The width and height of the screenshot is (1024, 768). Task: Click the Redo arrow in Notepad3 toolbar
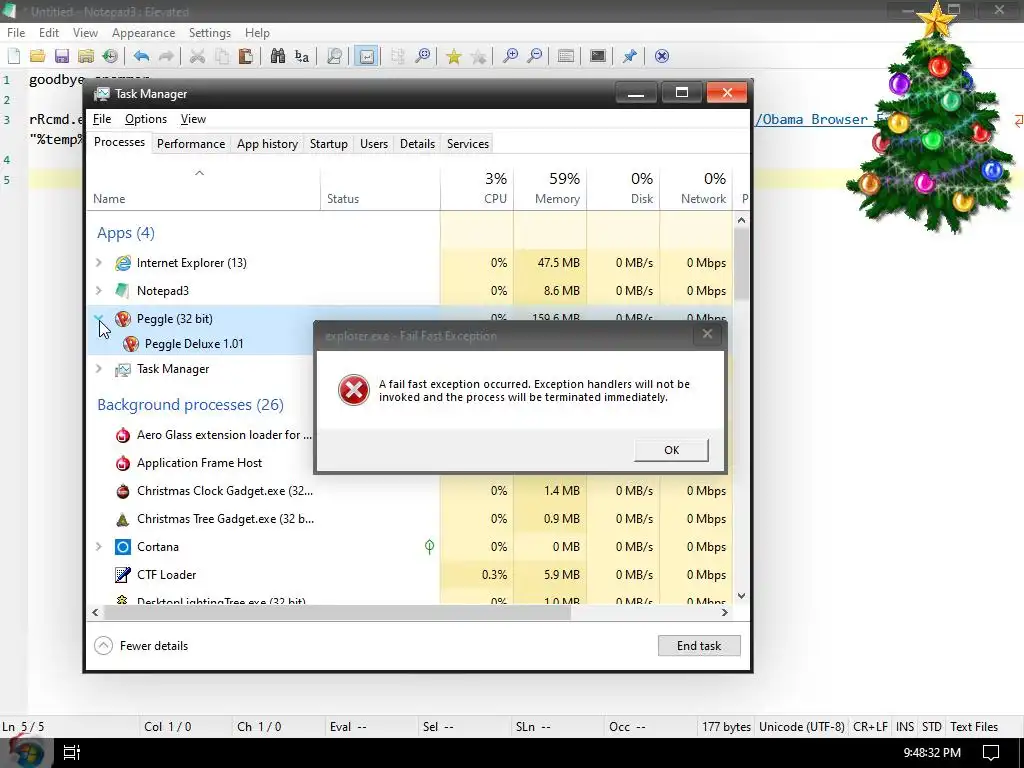166,56
